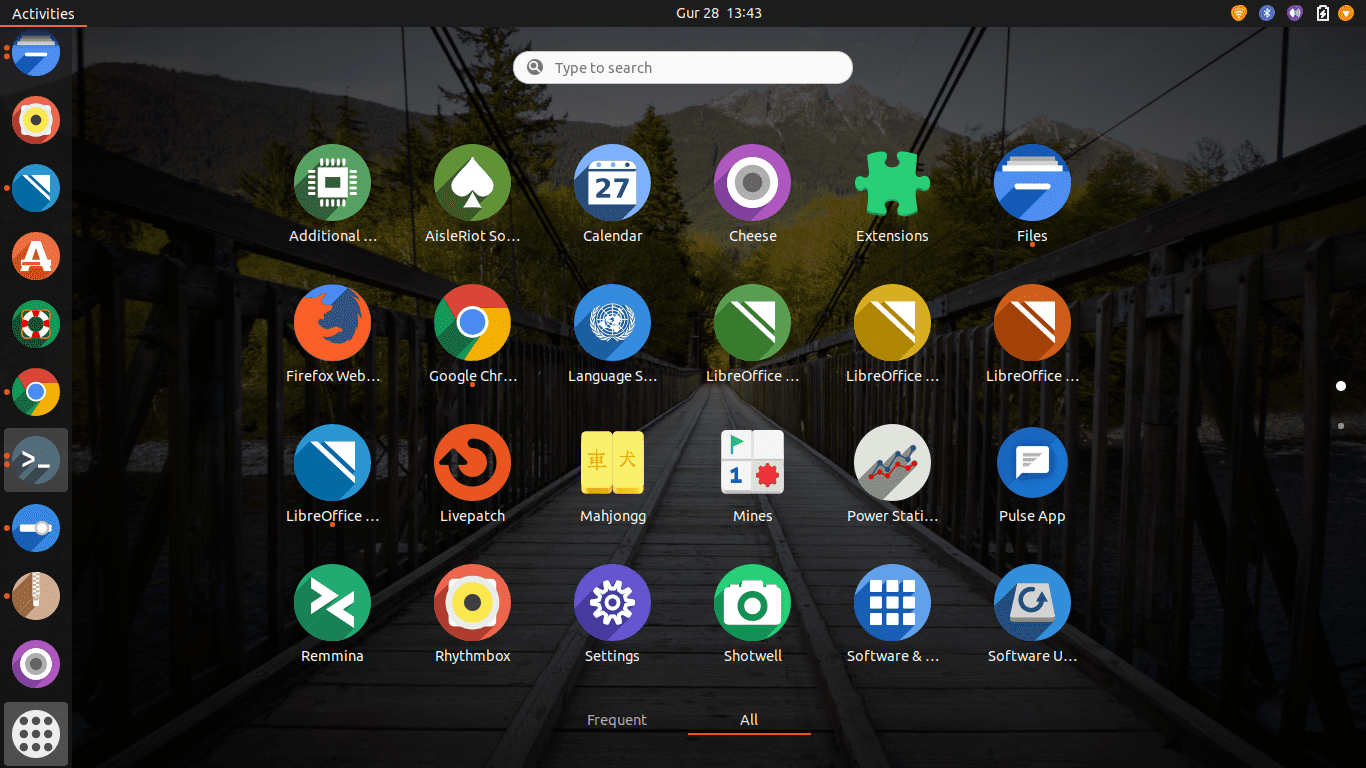Open the blue LibreOffice icon in dock
The width and height of the screenshot is (1366, 768).
(x=36, y=188)
